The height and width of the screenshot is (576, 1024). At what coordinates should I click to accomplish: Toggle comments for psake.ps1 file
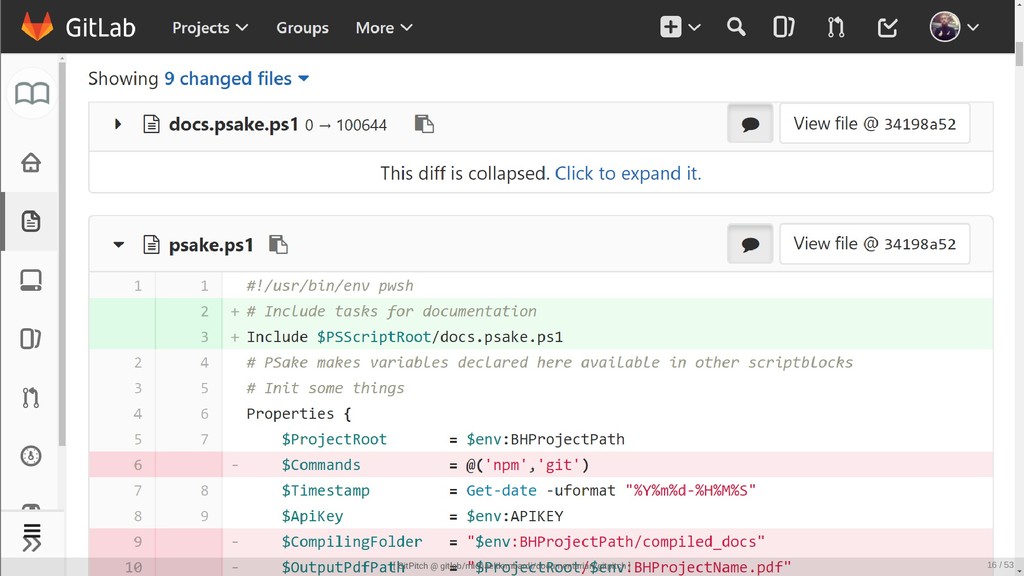pyautogui.click(x=750, y=244)
